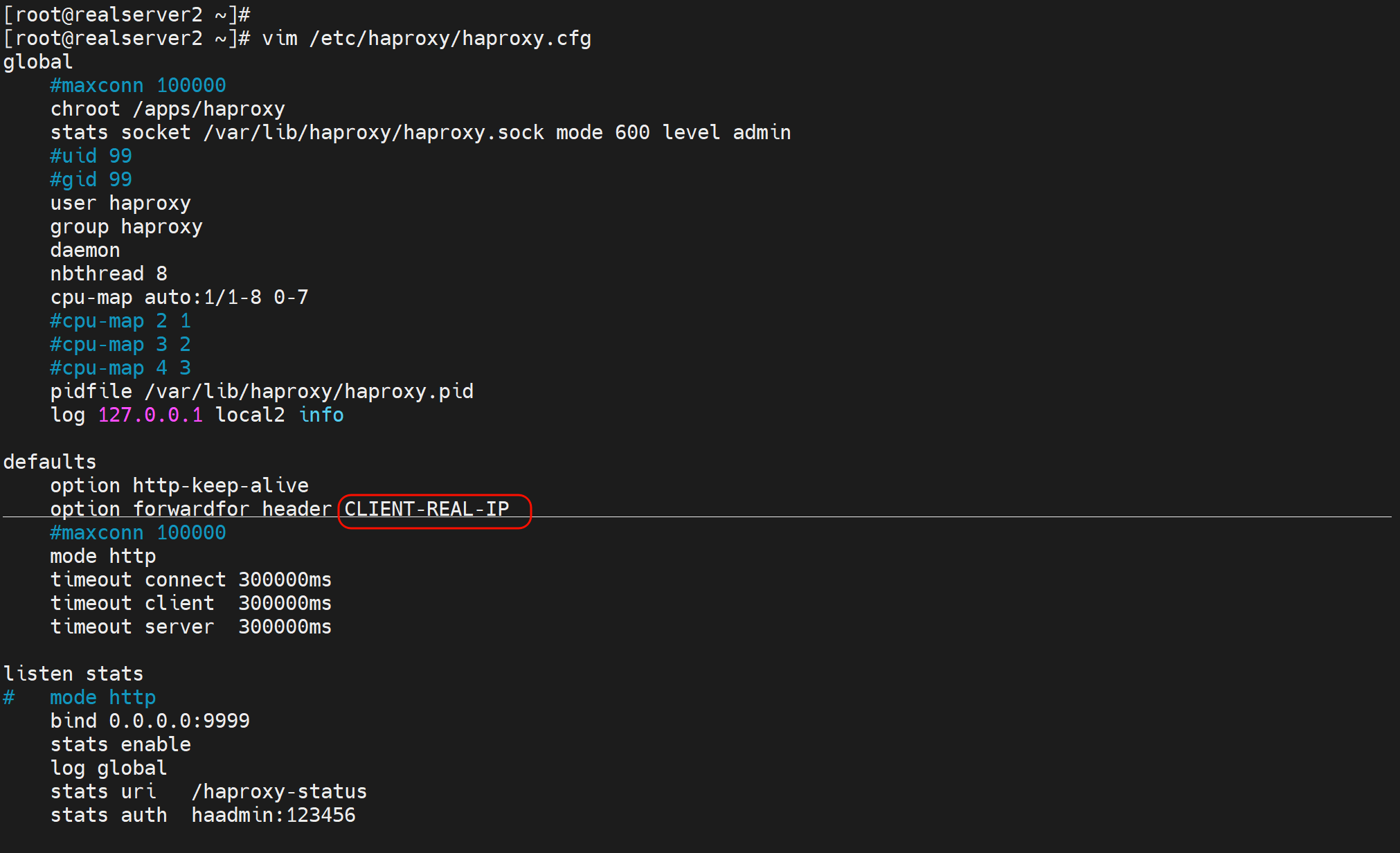Click the listen stats section heading
This screenshot has width=1400, height=853.
point(73,674)
